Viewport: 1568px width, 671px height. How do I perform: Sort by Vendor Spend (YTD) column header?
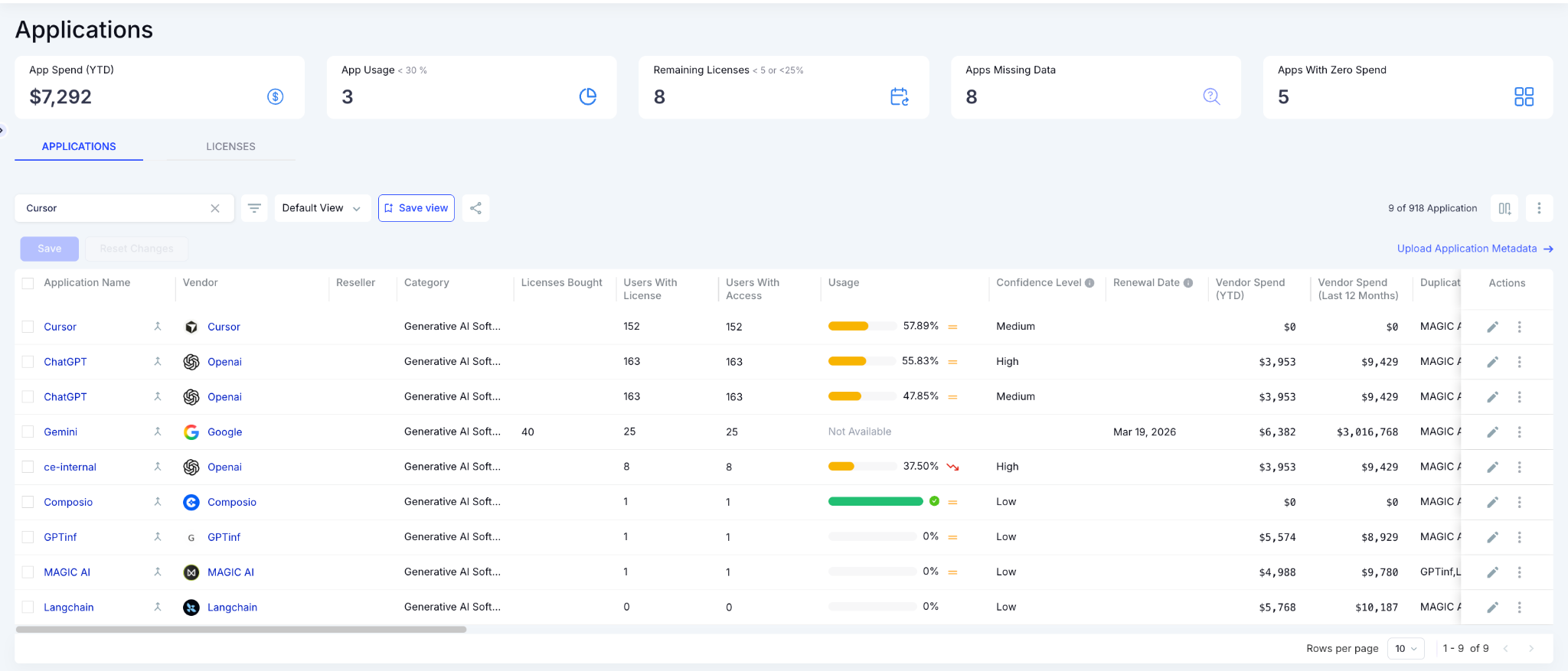[1250, 288]
